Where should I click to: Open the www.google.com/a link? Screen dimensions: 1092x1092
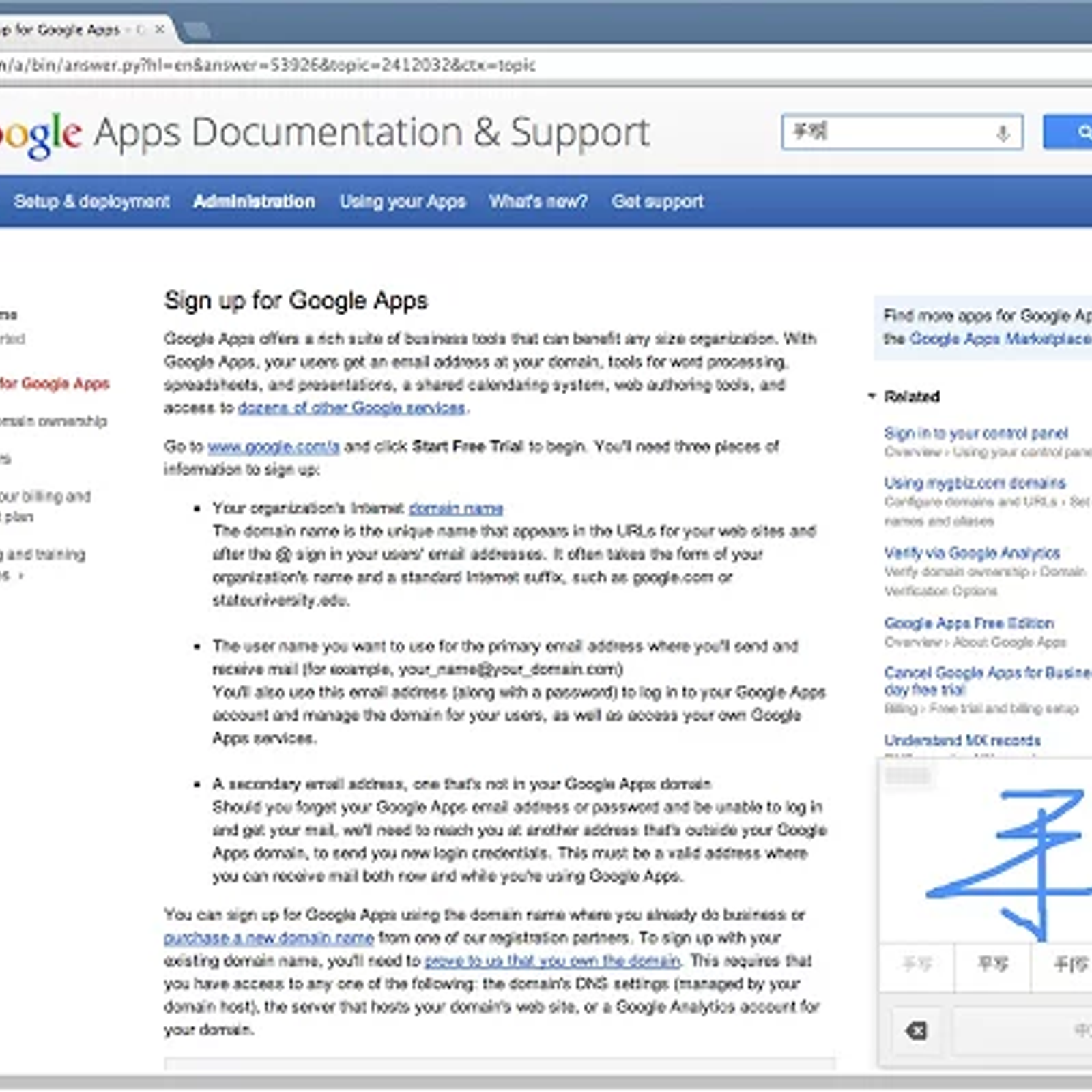(274, 446)
